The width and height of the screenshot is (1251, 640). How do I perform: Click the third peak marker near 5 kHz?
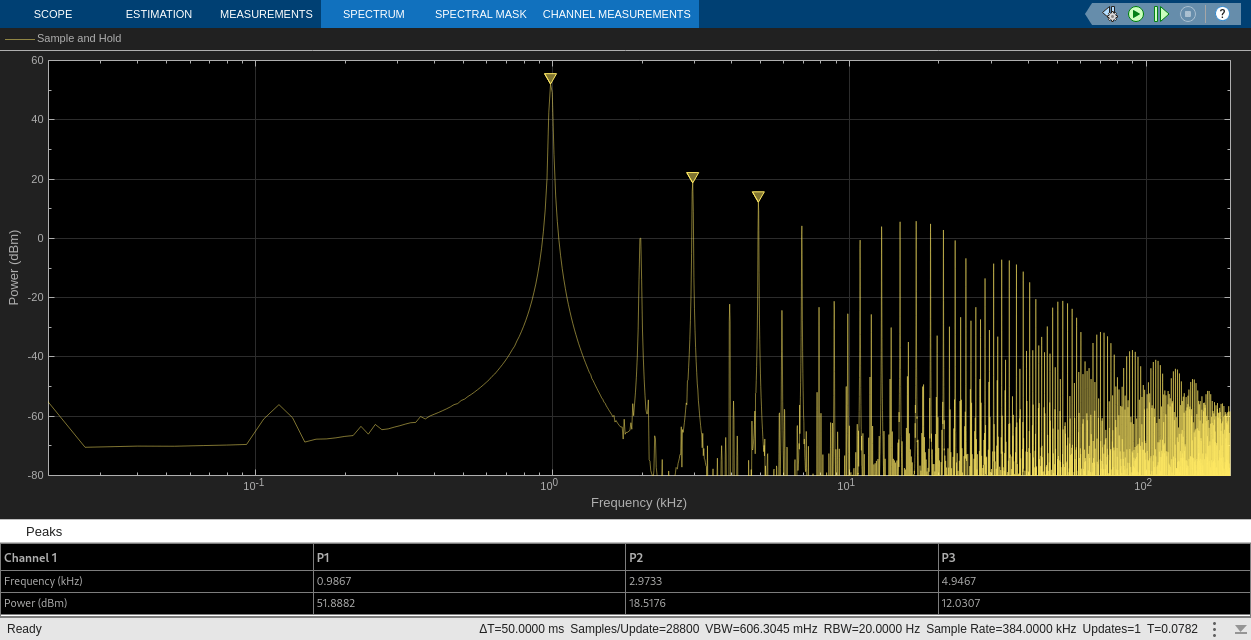click(758, 197)
